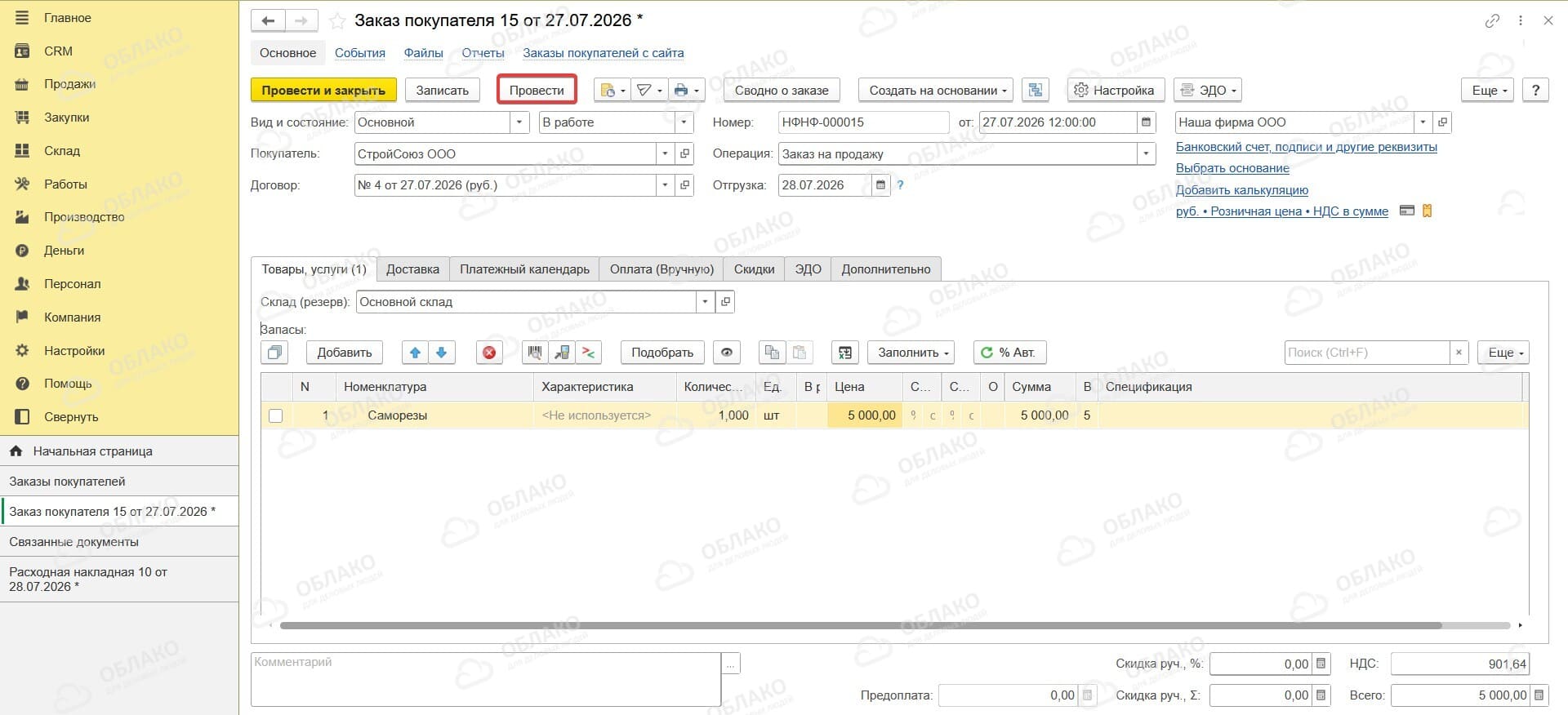Click help question mark button in toolbar
Viewport: 1568px width, 715px height.
(x=1535, y=90)
